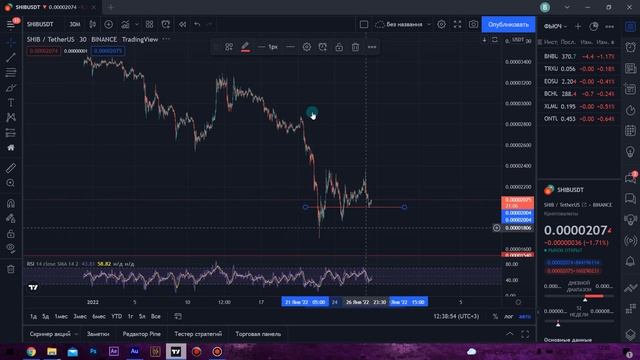Add alert on the selected line

tap(322, 47)
